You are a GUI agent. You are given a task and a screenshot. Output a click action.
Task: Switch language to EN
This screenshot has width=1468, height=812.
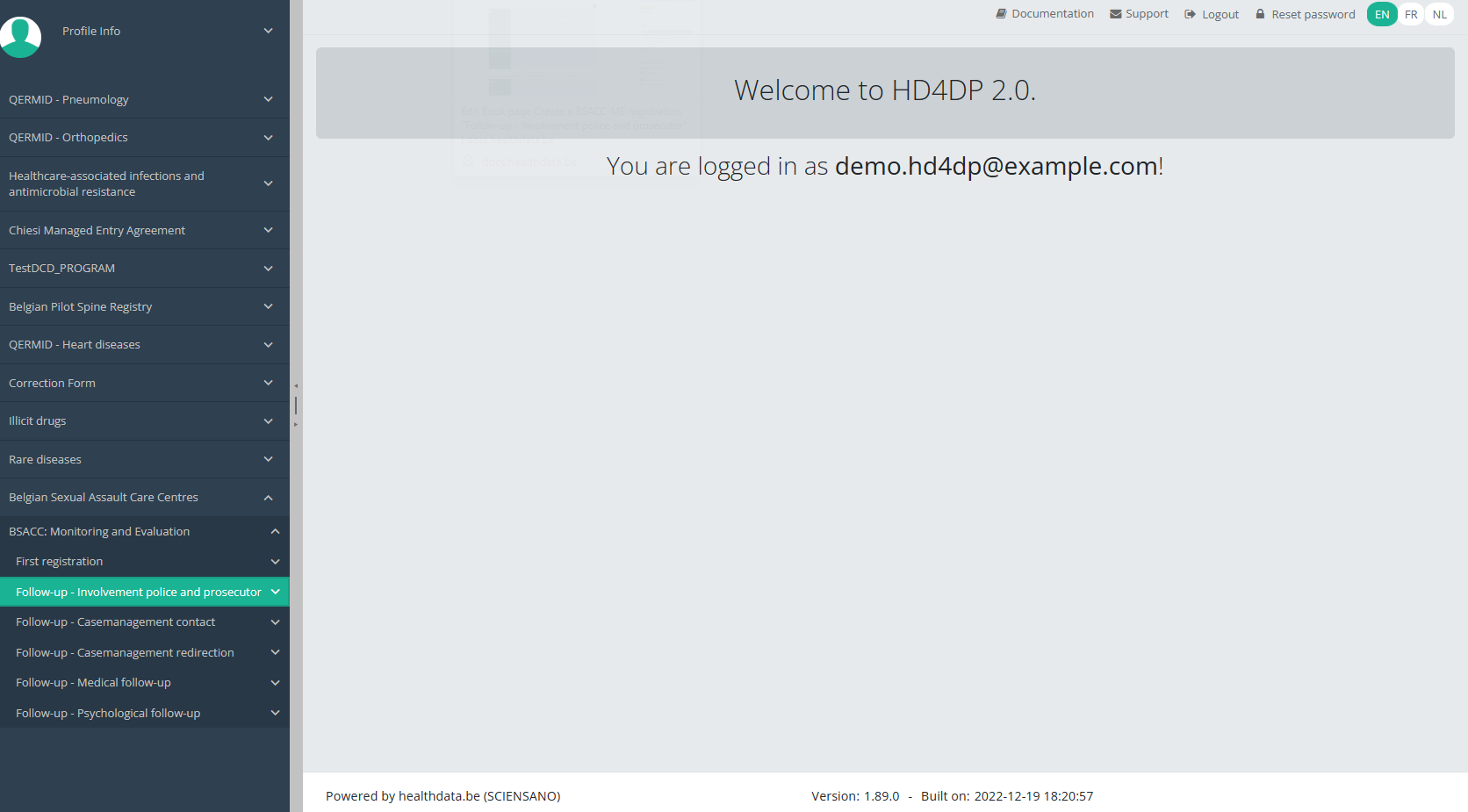pos(1381,14)
